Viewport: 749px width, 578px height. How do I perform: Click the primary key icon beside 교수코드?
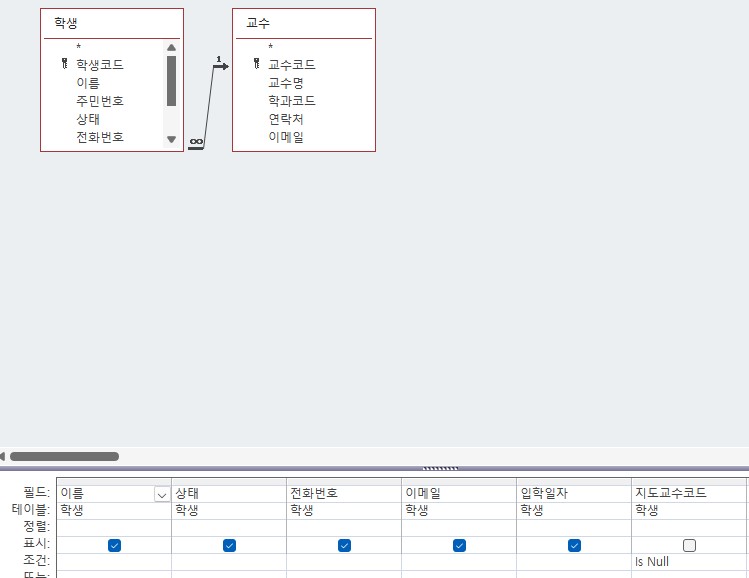pyautogui.click(x=256, y=64)
